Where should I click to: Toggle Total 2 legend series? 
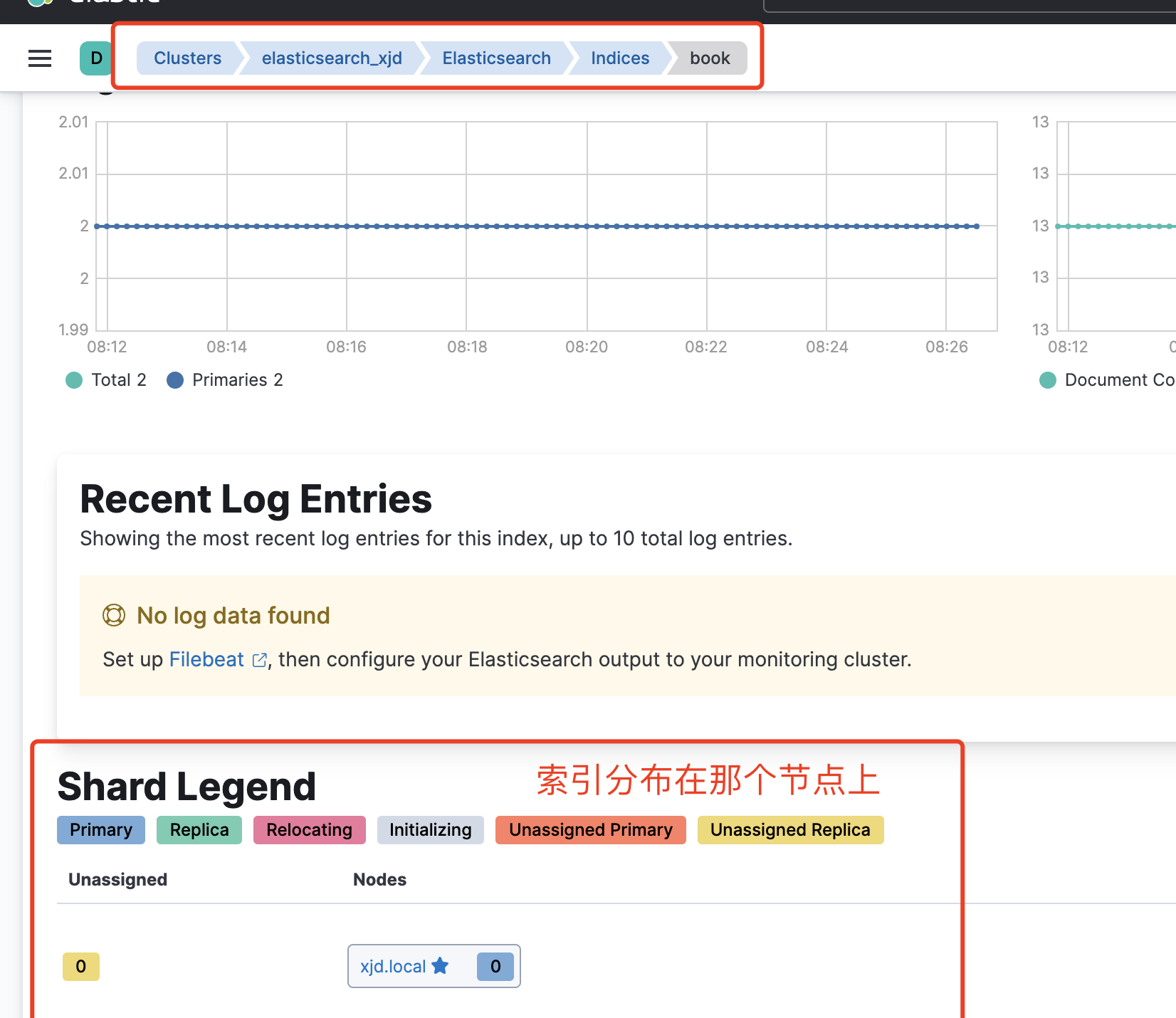(106, 380)
